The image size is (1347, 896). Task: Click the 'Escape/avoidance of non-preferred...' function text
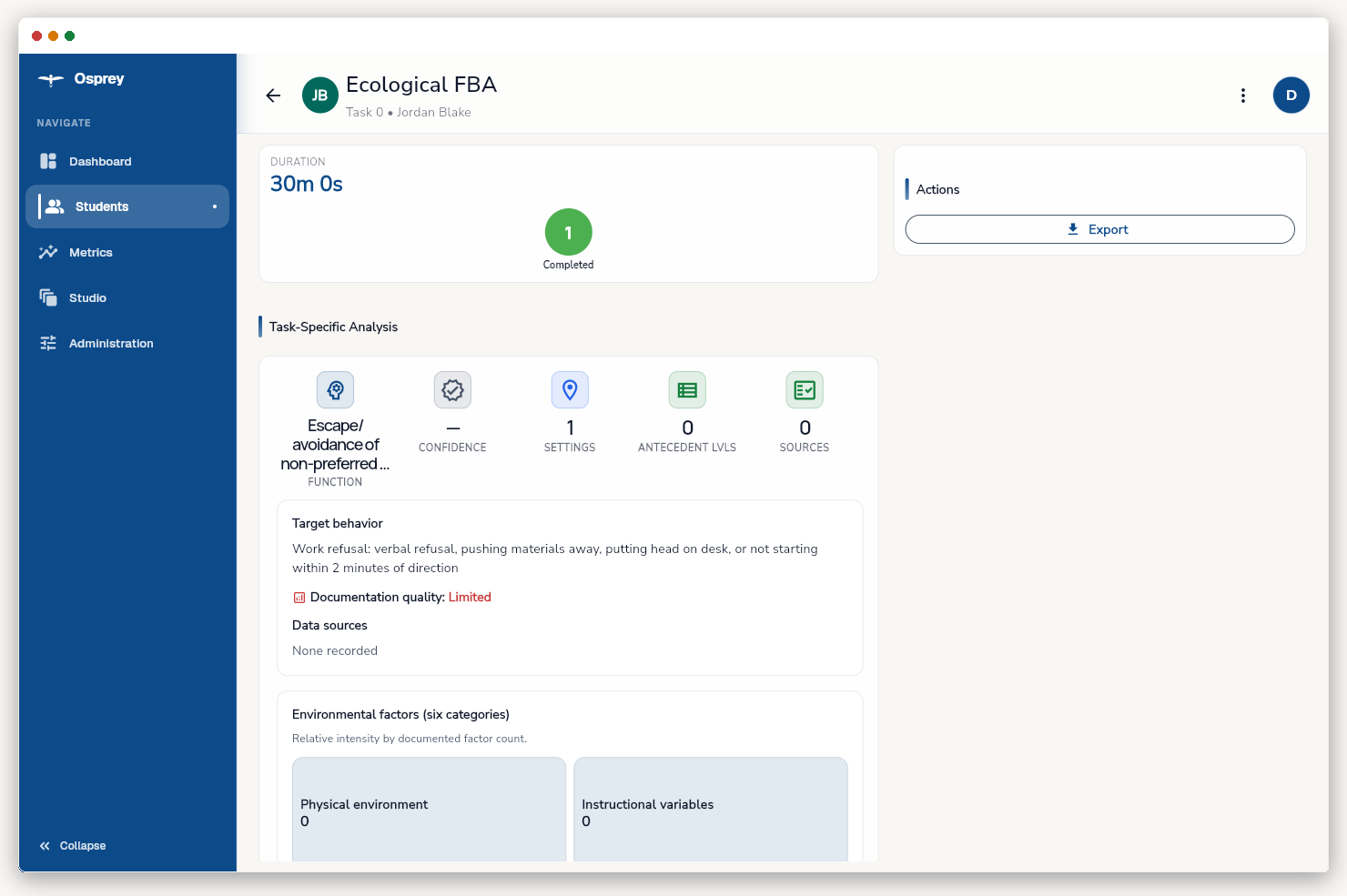point(335,445)
